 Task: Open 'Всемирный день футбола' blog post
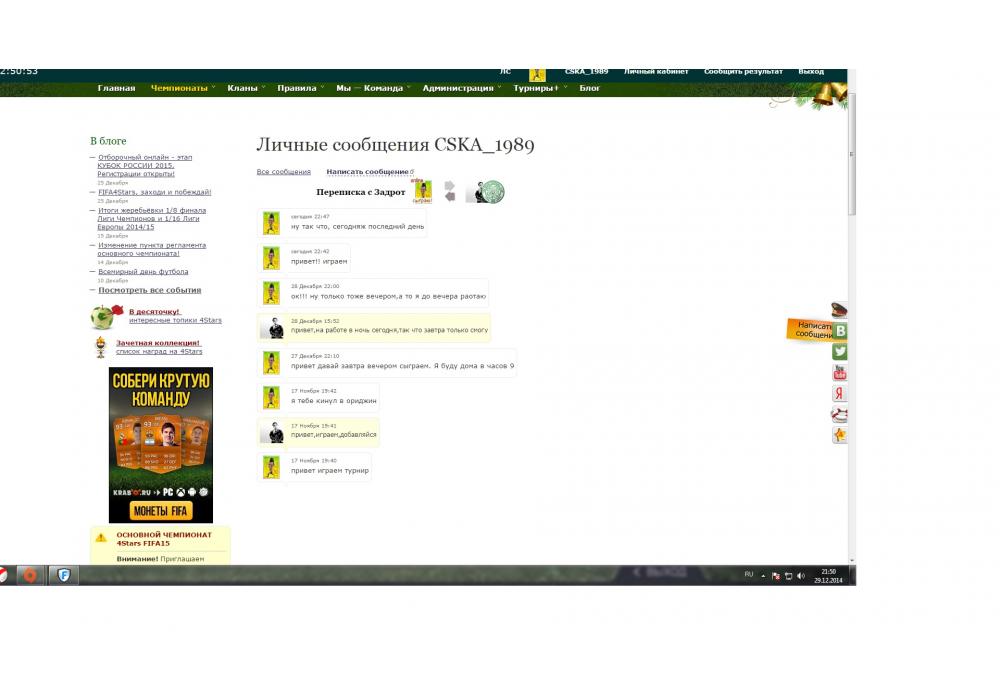143,272
